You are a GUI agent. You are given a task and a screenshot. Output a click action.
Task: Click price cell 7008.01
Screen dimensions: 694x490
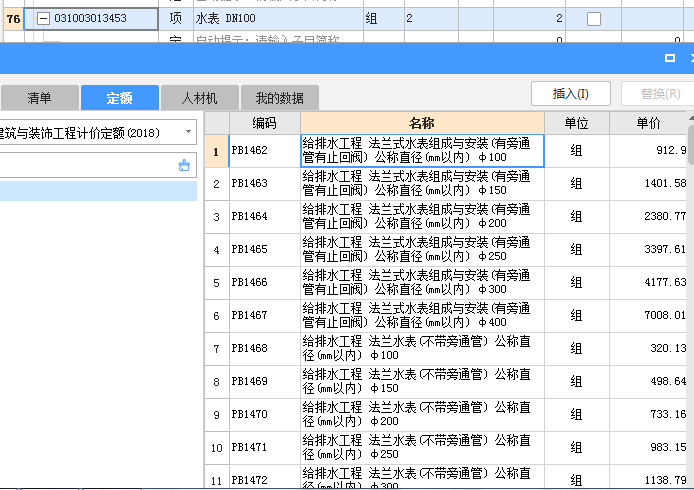(648, 316)
